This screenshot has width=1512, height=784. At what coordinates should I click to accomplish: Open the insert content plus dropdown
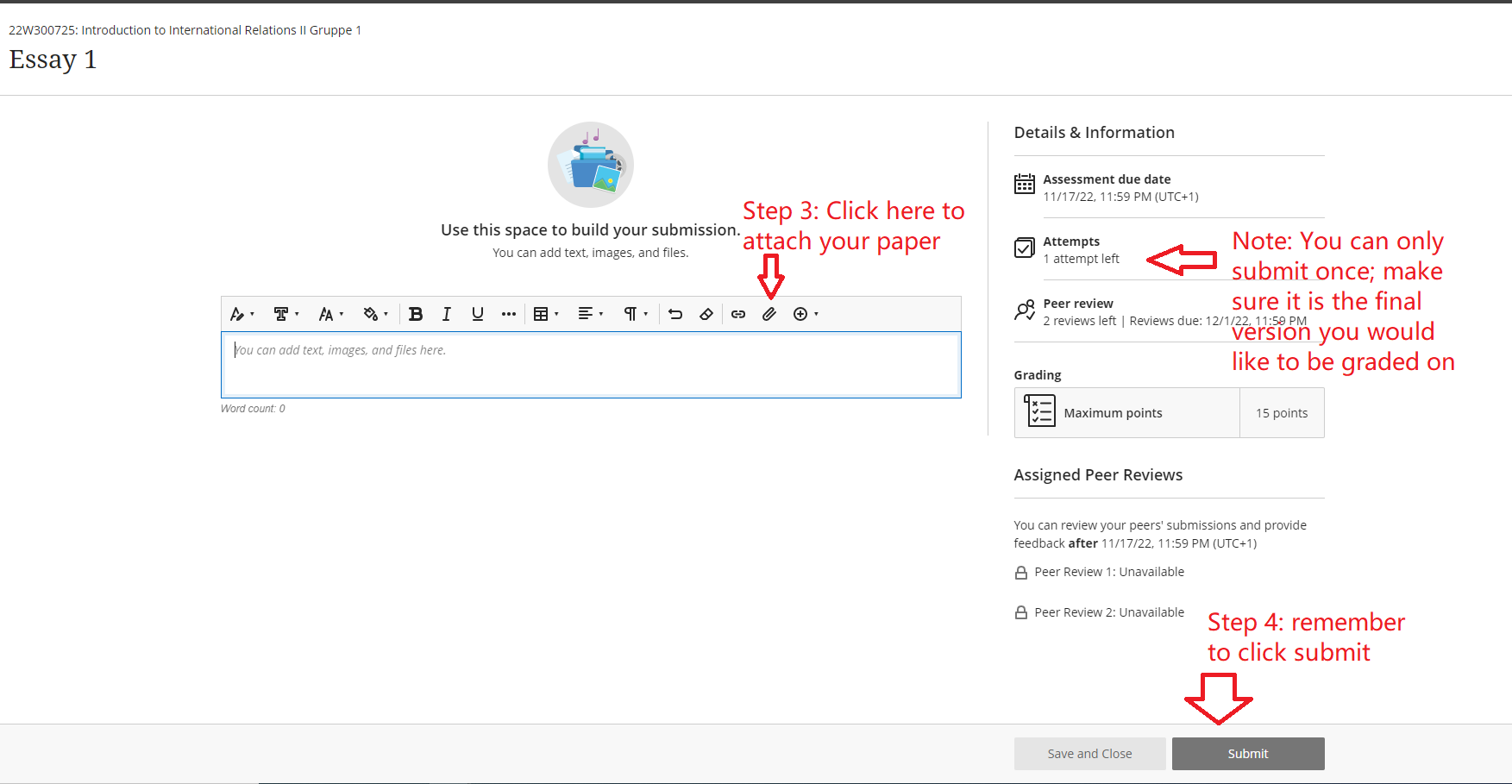pos(806,314)
